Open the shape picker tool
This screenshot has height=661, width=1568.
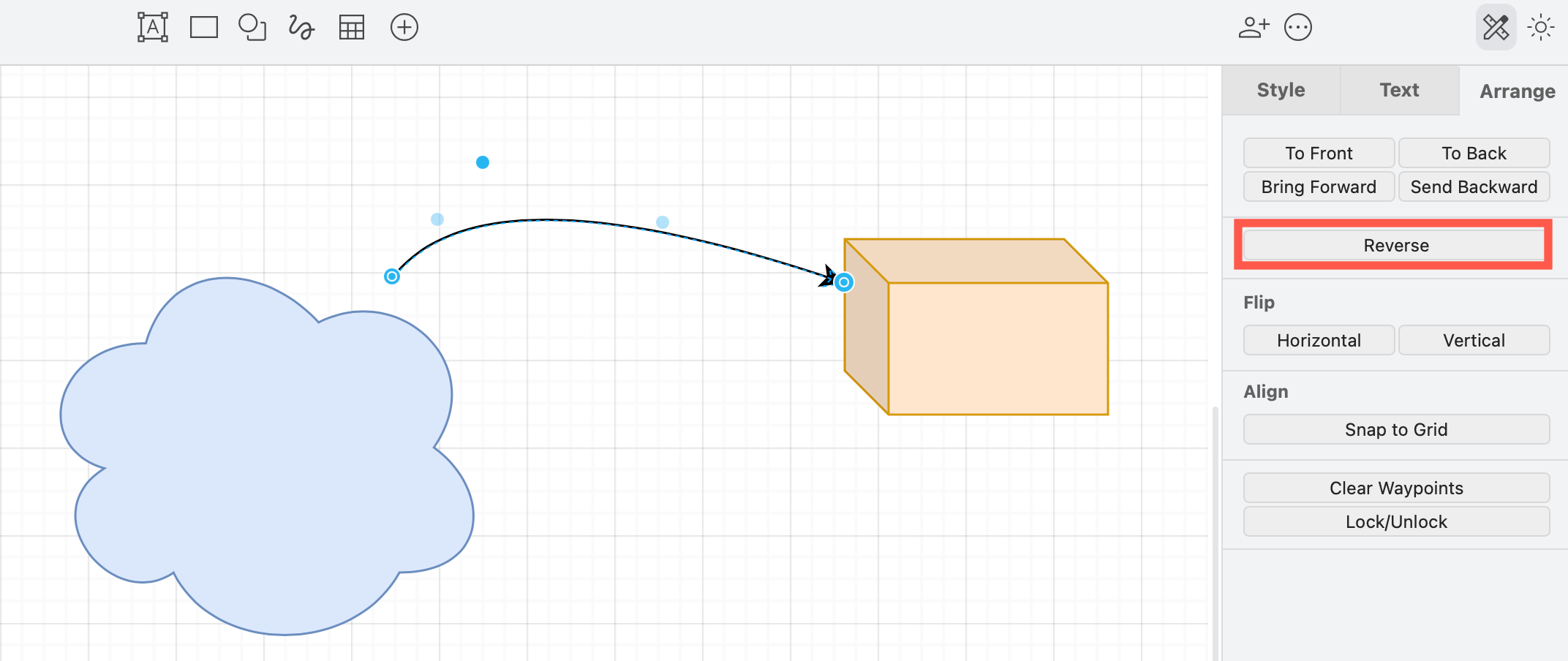pos(252,27)
